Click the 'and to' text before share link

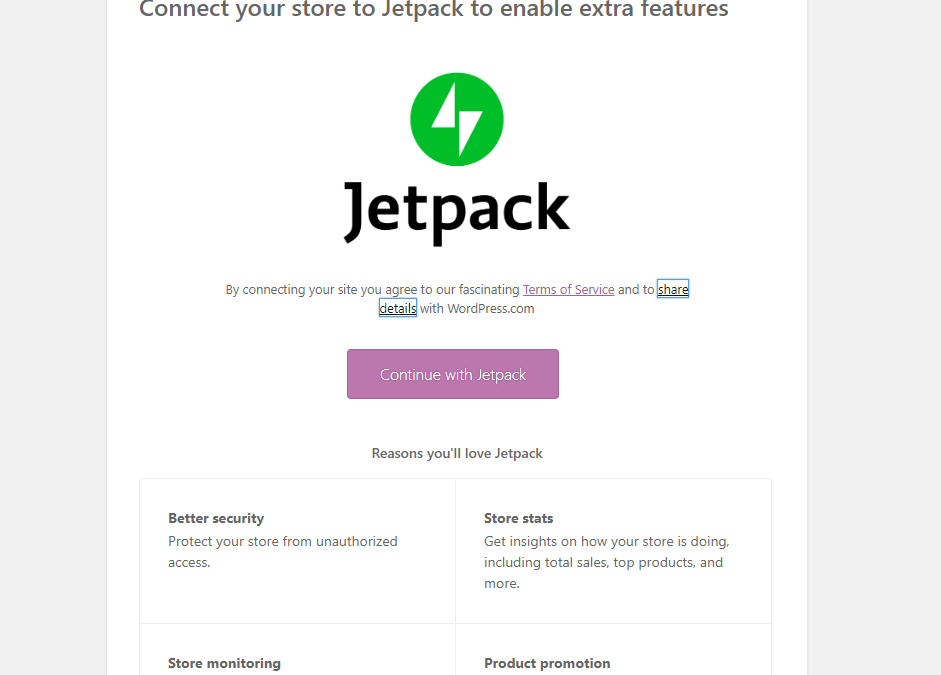[x=636, y=289]
